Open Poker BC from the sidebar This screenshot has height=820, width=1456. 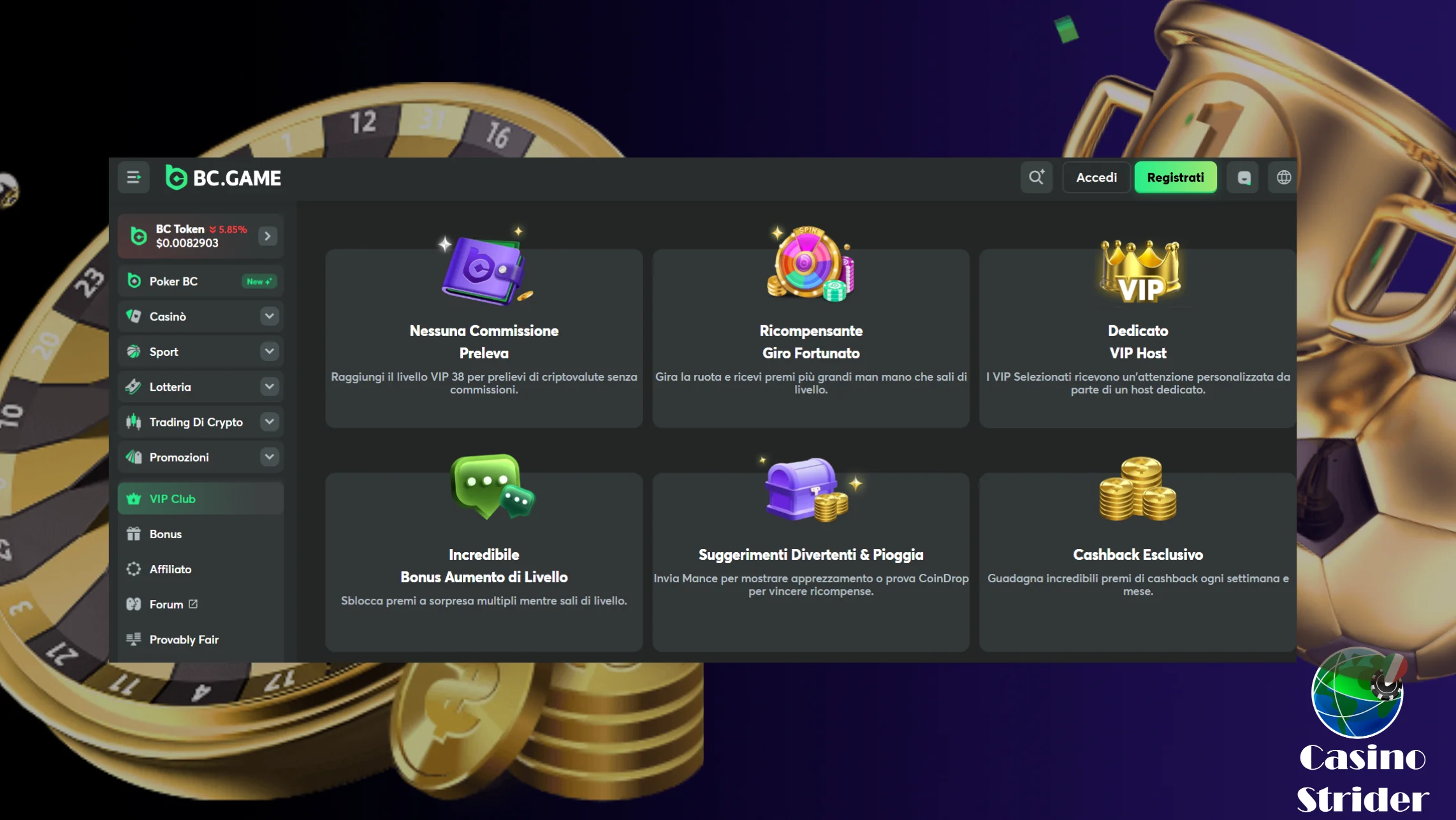tap(200, 281)
